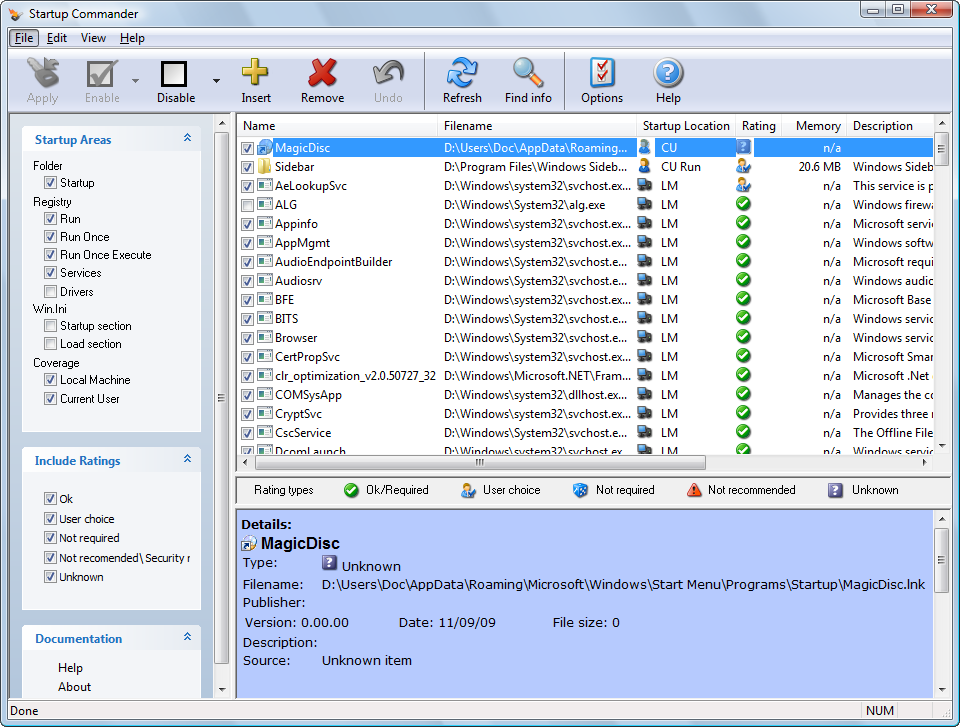Check the ALG startup item checkbox
Viewport: 960px width, 727px height.
click(x=248, y=205)
